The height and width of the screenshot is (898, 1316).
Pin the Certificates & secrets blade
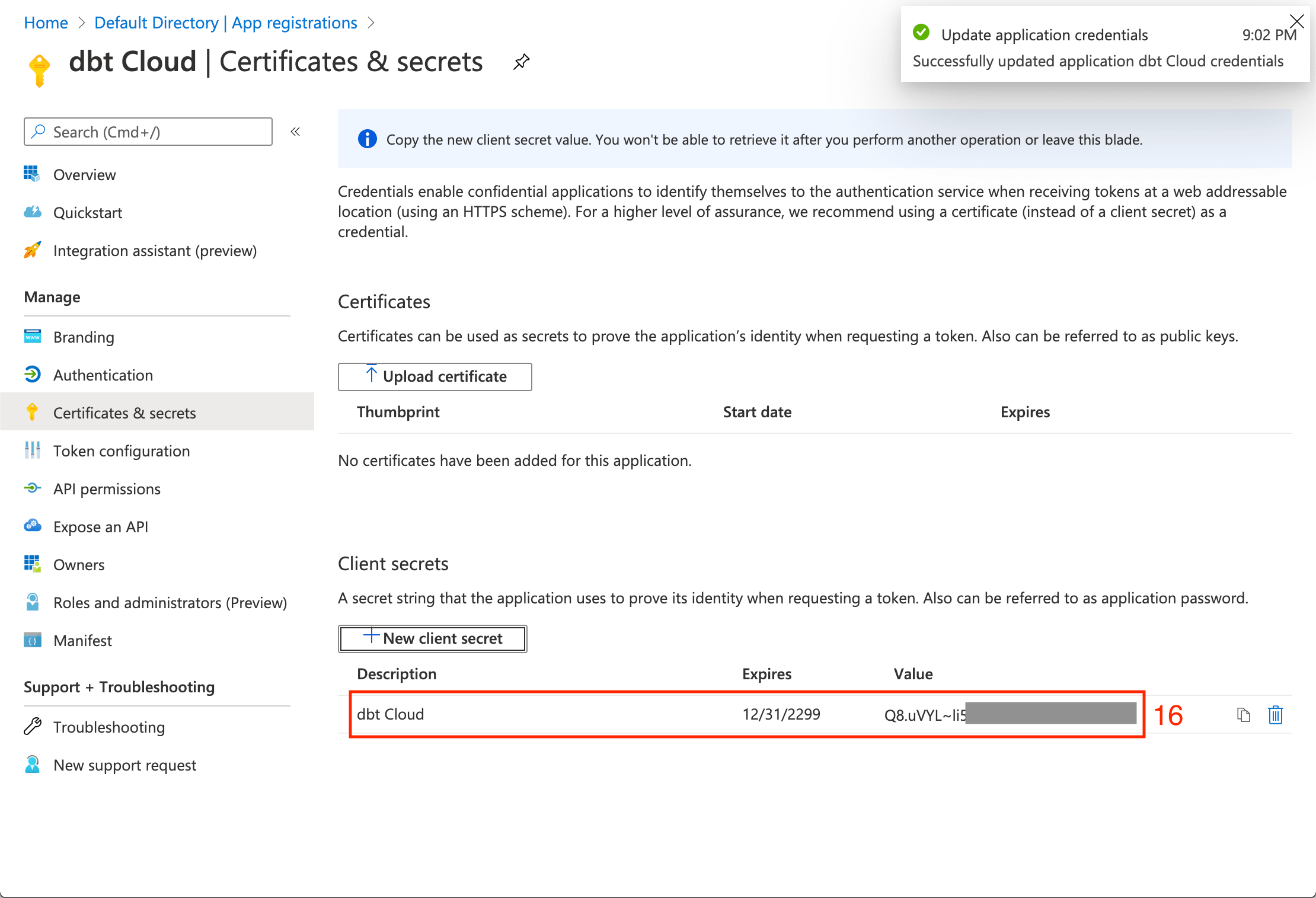(521, 62)
